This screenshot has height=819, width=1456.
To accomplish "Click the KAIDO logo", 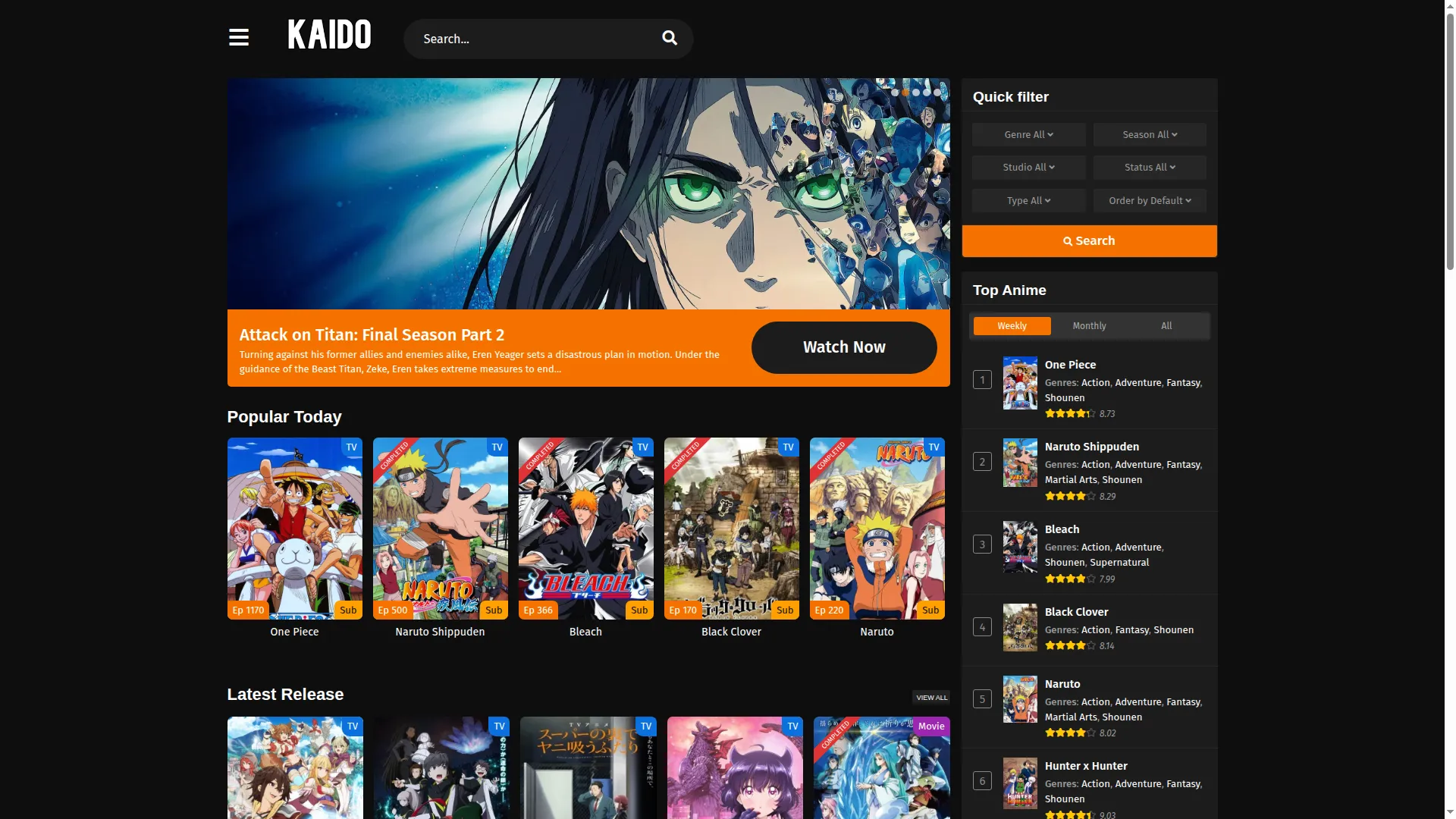I will (330, 35).
